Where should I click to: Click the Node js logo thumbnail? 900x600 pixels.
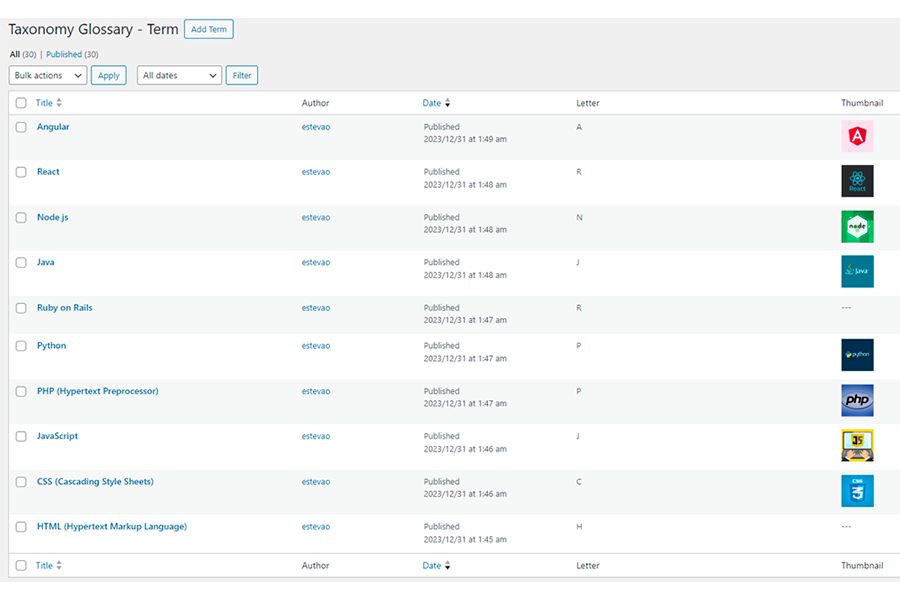pyautogui.click(x=857, y=227)
